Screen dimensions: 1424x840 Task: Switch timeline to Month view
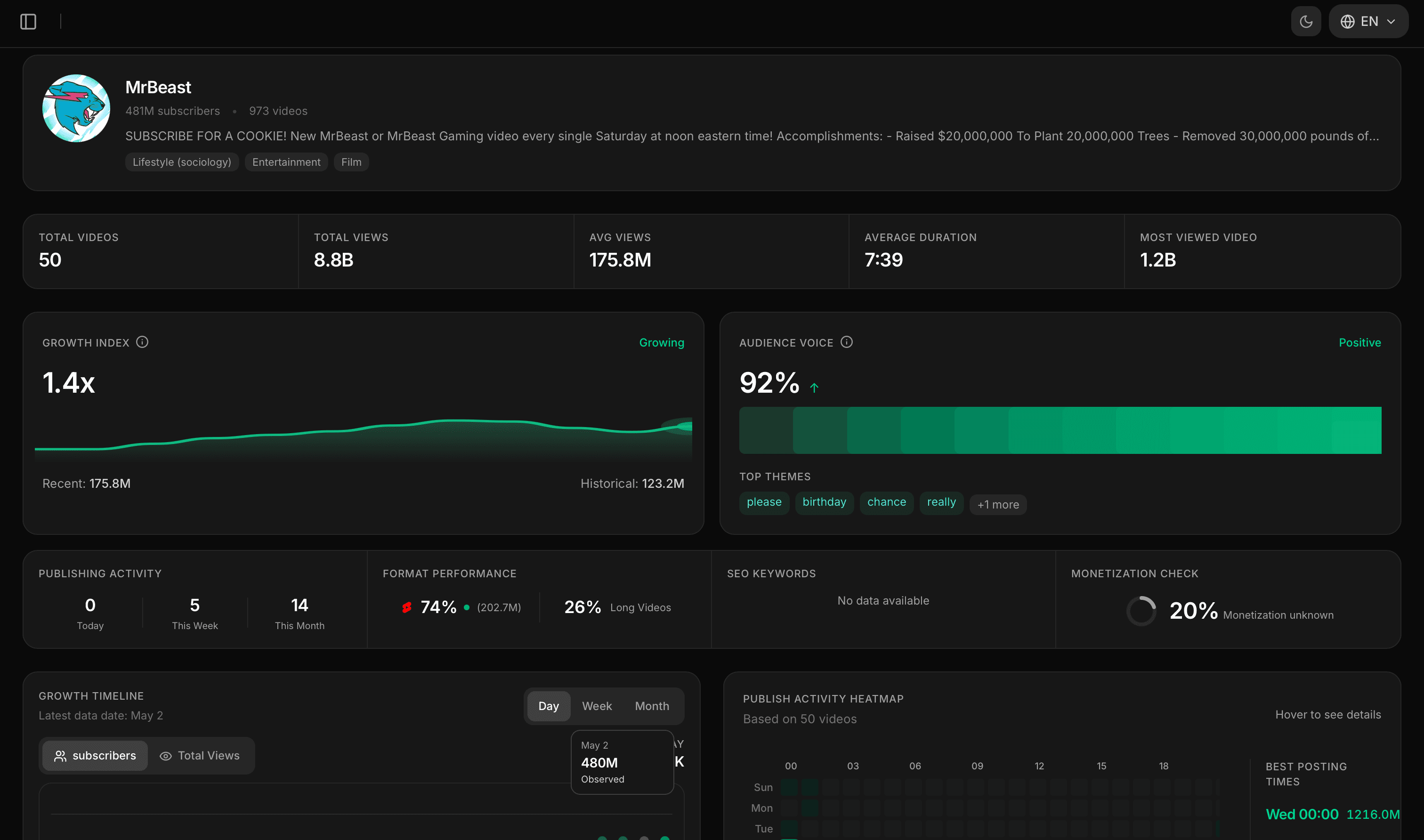pos(651,706)
